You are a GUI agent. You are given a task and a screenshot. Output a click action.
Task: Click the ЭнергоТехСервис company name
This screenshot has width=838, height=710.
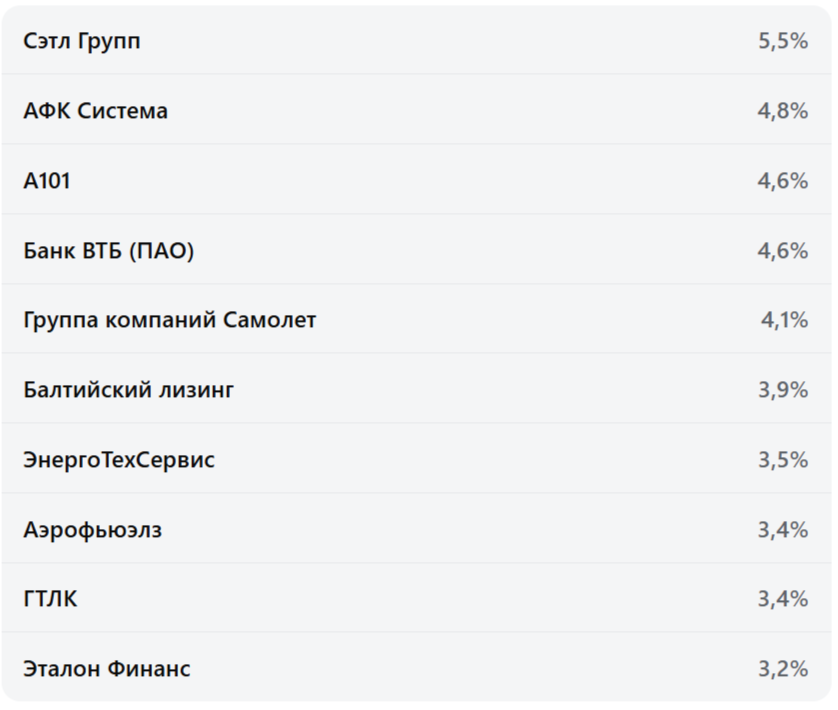click(119, 460)
